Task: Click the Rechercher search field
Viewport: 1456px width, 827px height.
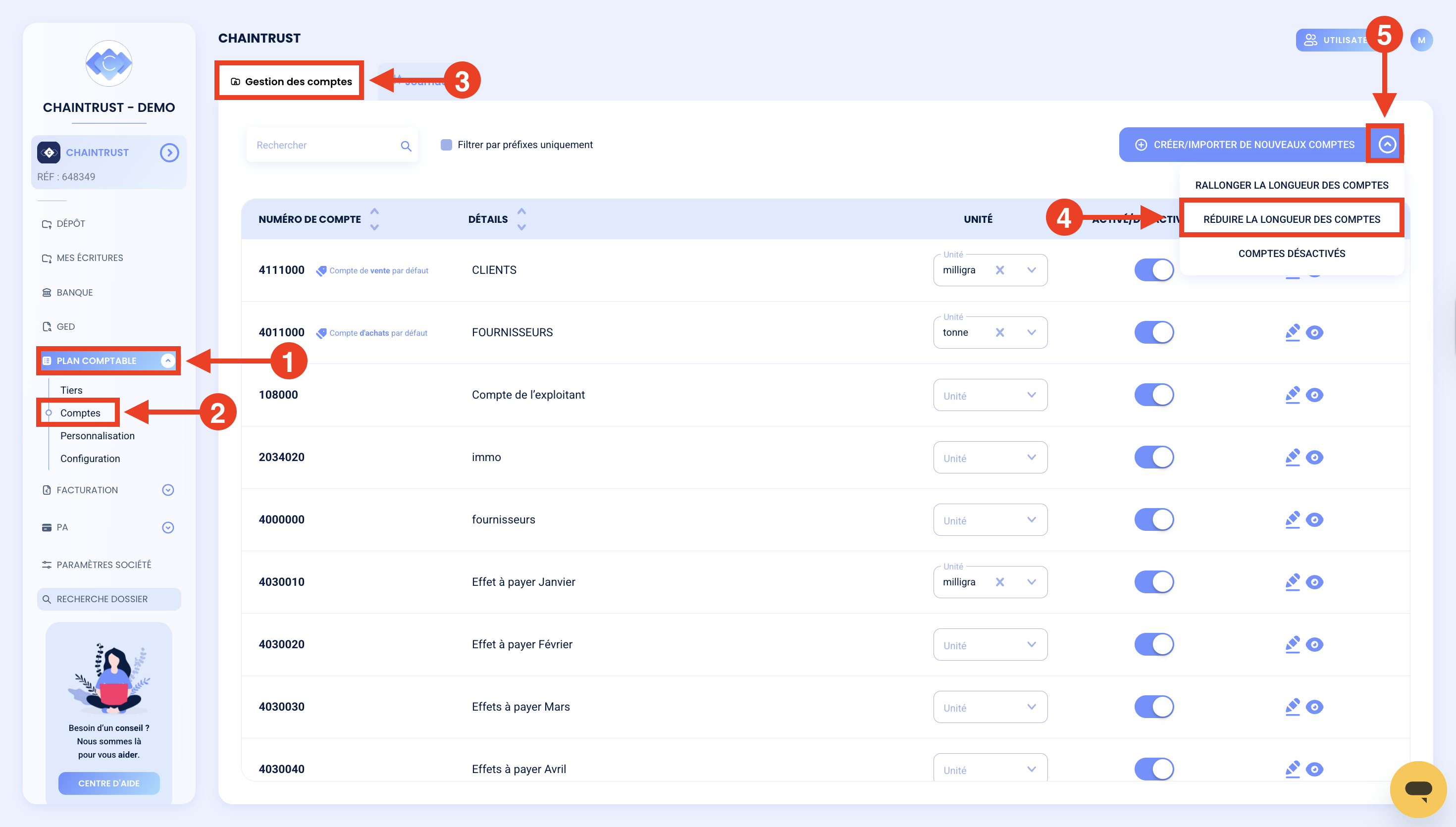Action: point(332,146)
